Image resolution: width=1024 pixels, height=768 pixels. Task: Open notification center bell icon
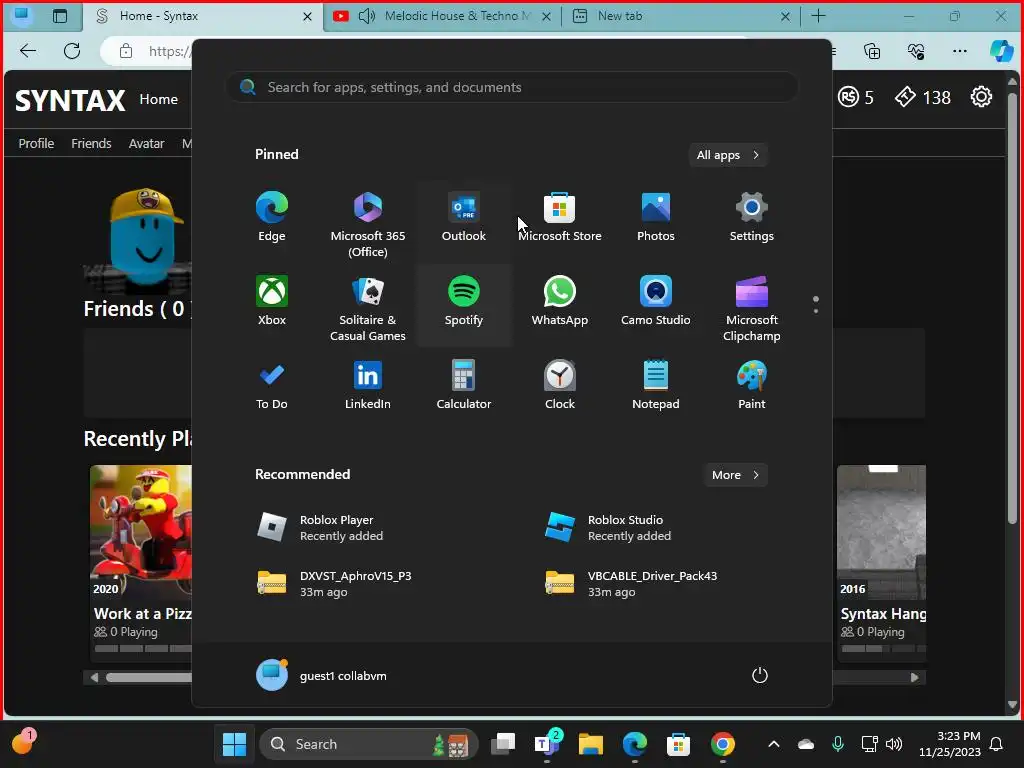click(x=997, y=744)
